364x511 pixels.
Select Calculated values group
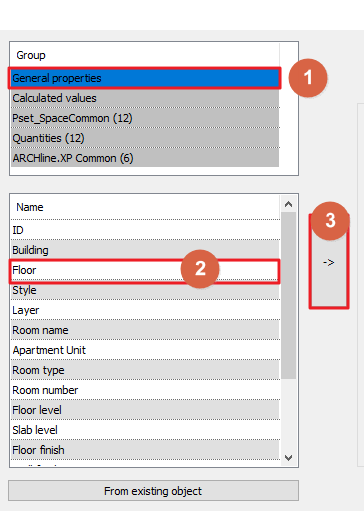(145, 98)
